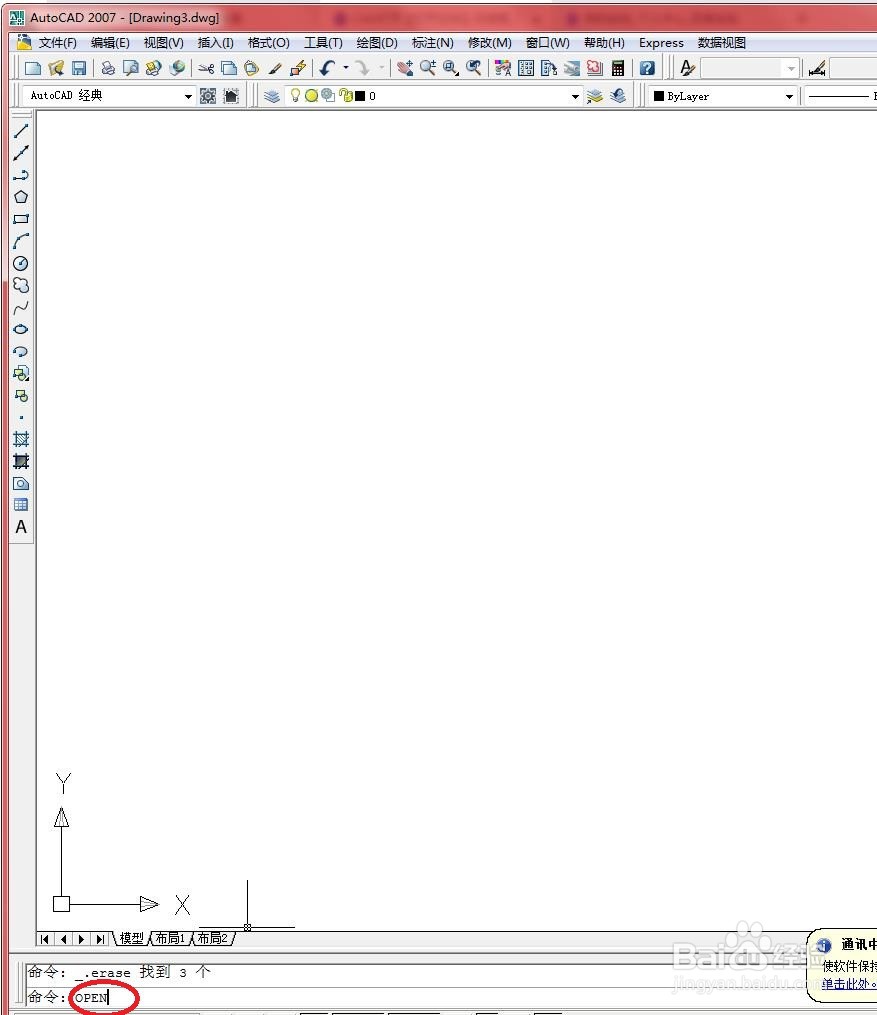Click the Zoom Window icon
Viewport: 877px width, 1015px height.
(451, 68)
